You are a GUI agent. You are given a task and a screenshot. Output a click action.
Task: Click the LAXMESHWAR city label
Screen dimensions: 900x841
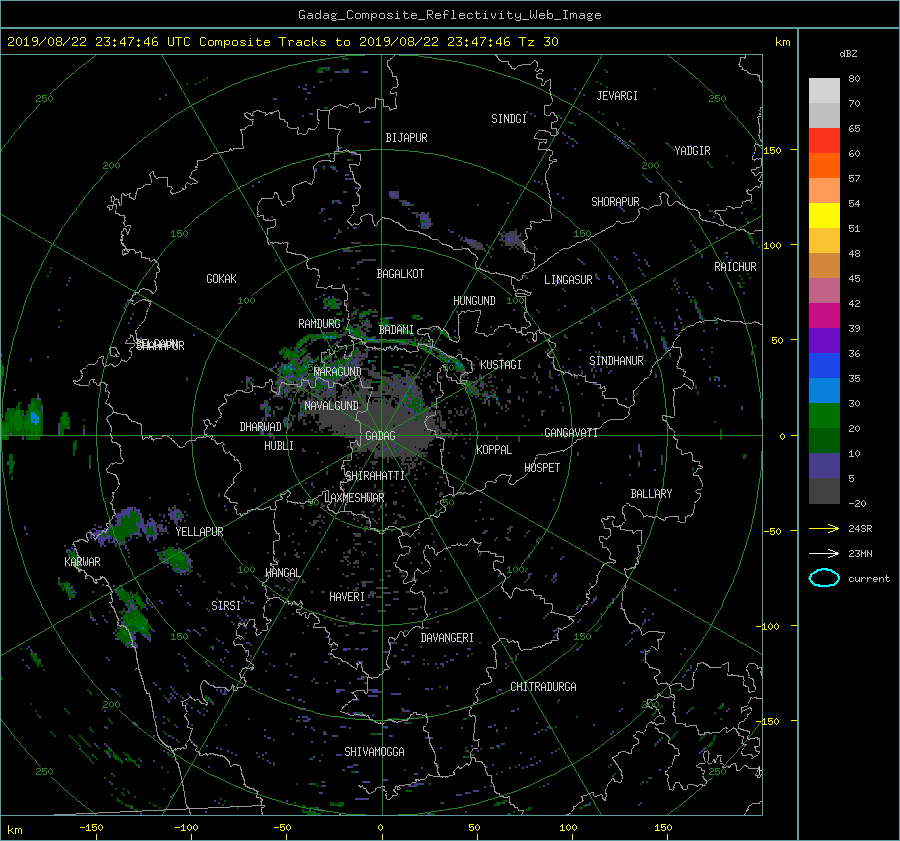[x=354, y=498]
